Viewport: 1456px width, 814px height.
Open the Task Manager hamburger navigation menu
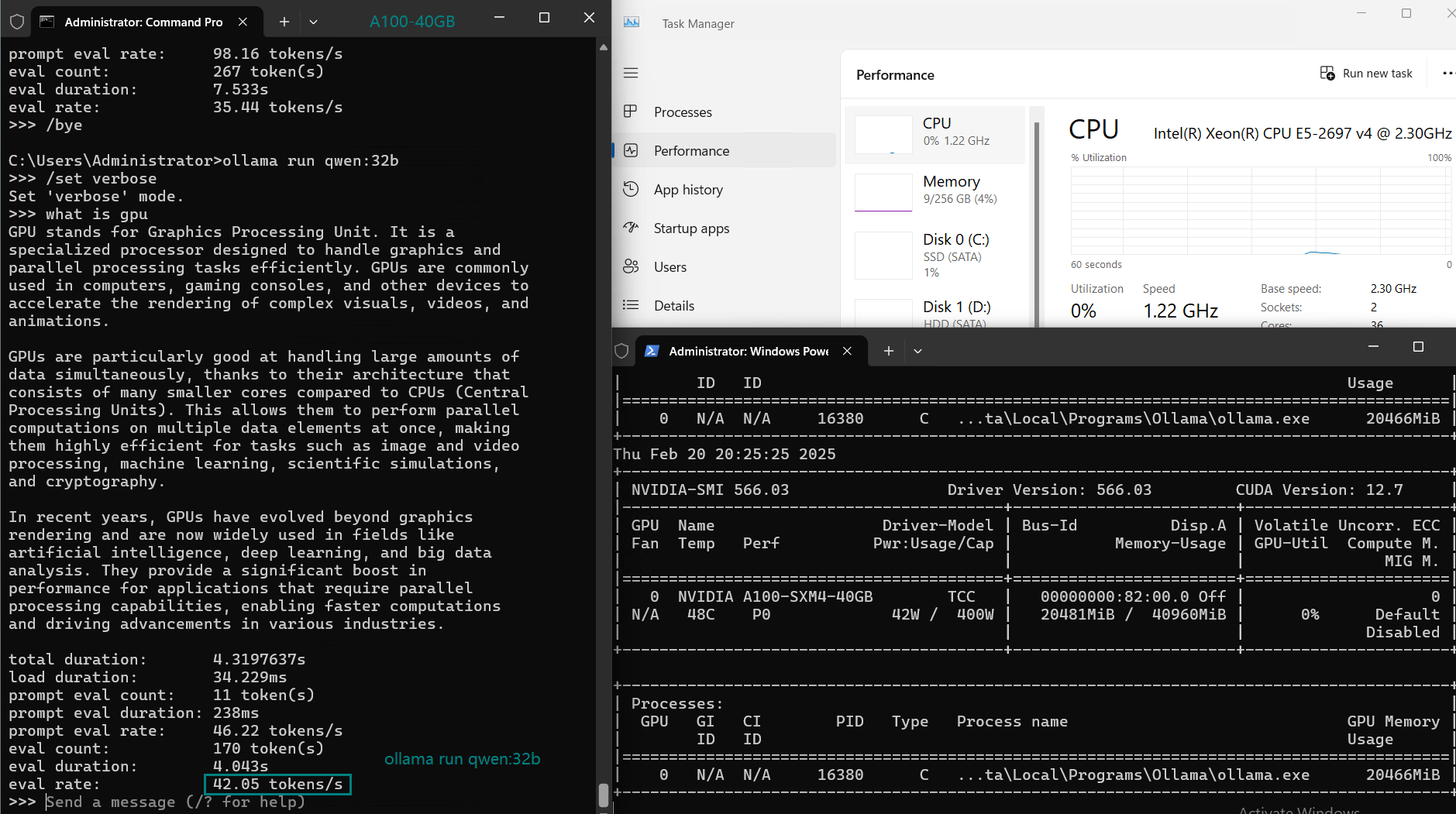click(x=631, y=73)
